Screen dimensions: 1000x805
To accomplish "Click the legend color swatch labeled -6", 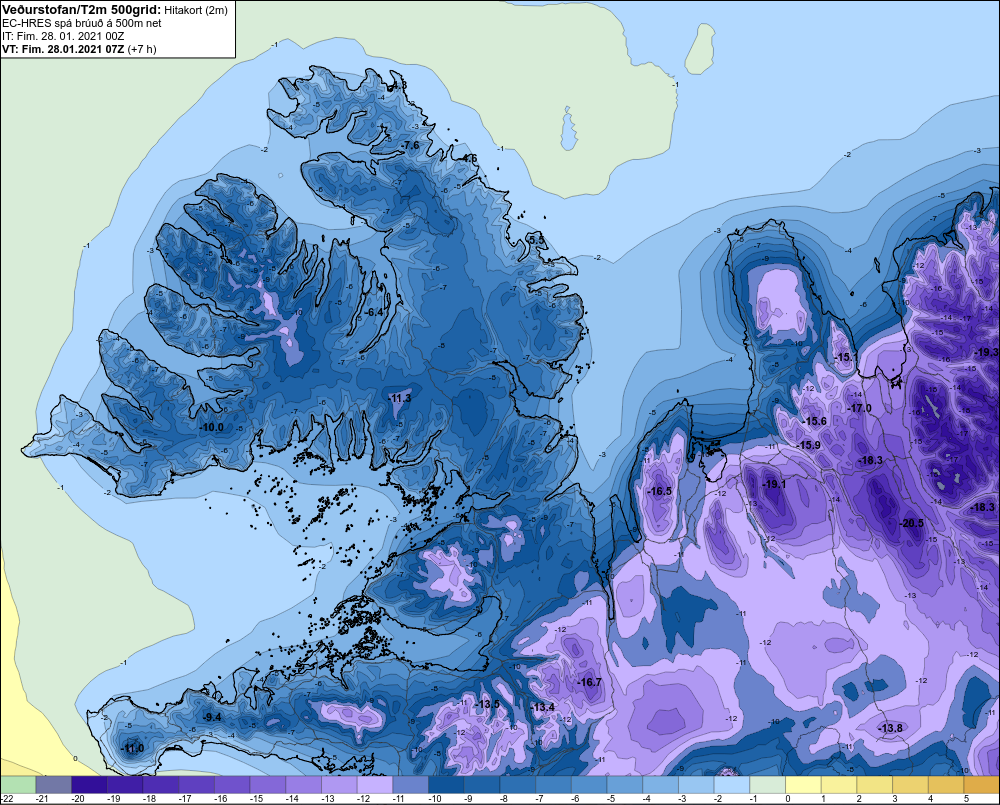I will point(589,784).
